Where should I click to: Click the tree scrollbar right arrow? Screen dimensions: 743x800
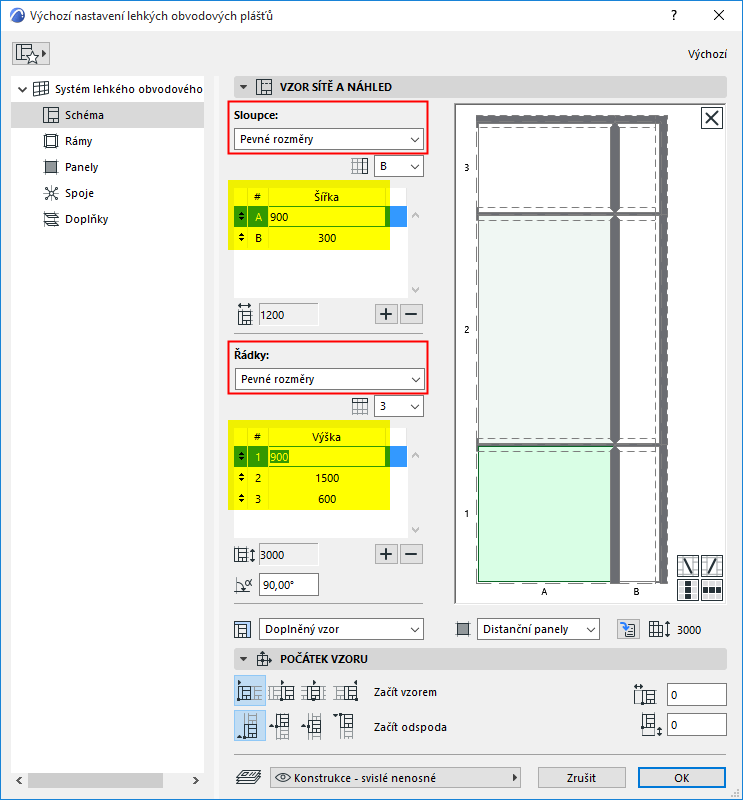pos(195,781)
